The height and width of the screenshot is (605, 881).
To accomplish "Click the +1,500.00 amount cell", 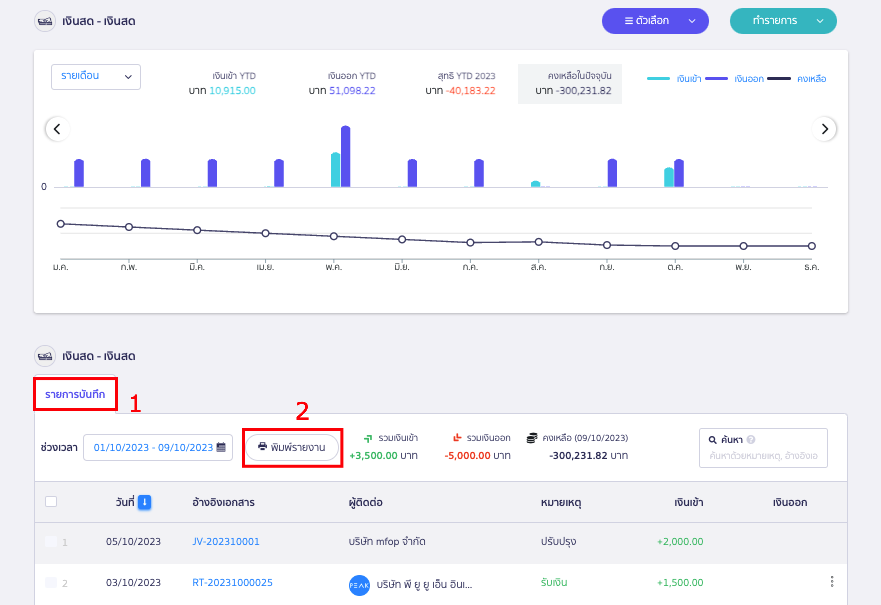I will (x=680, y=583).
